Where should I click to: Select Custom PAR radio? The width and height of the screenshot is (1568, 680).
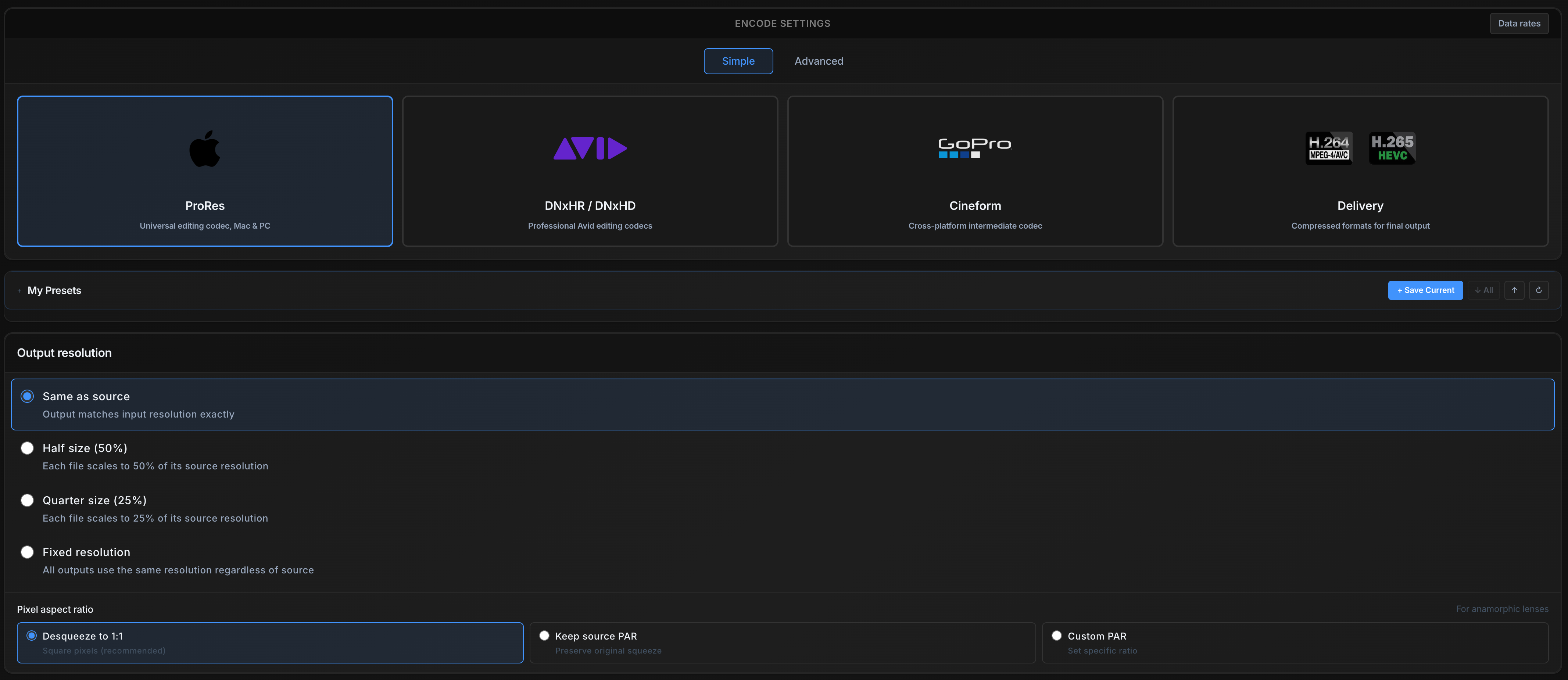click(x=1057, y=636)
